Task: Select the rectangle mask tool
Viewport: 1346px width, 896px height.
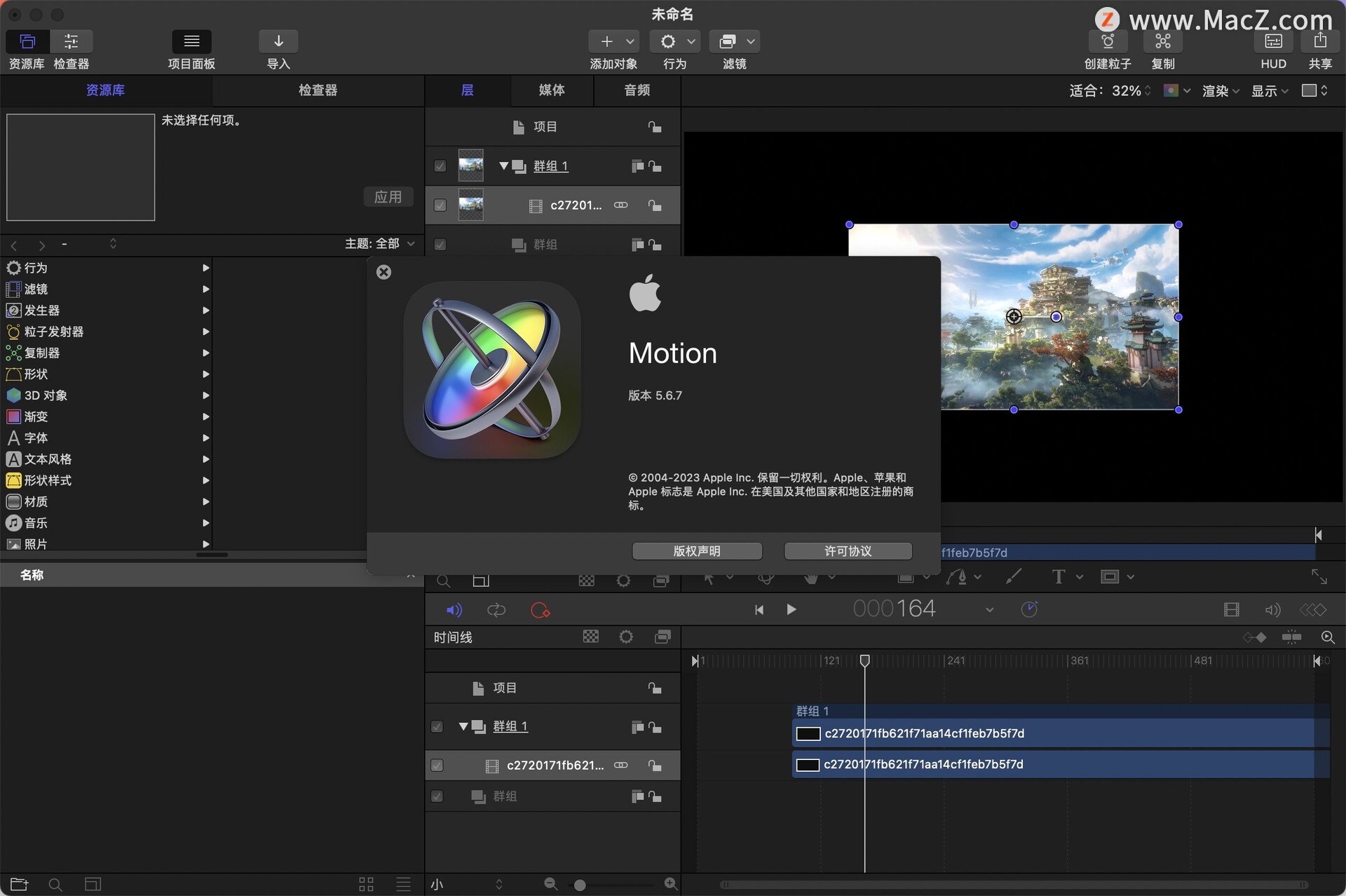Action: [1109, 577]
